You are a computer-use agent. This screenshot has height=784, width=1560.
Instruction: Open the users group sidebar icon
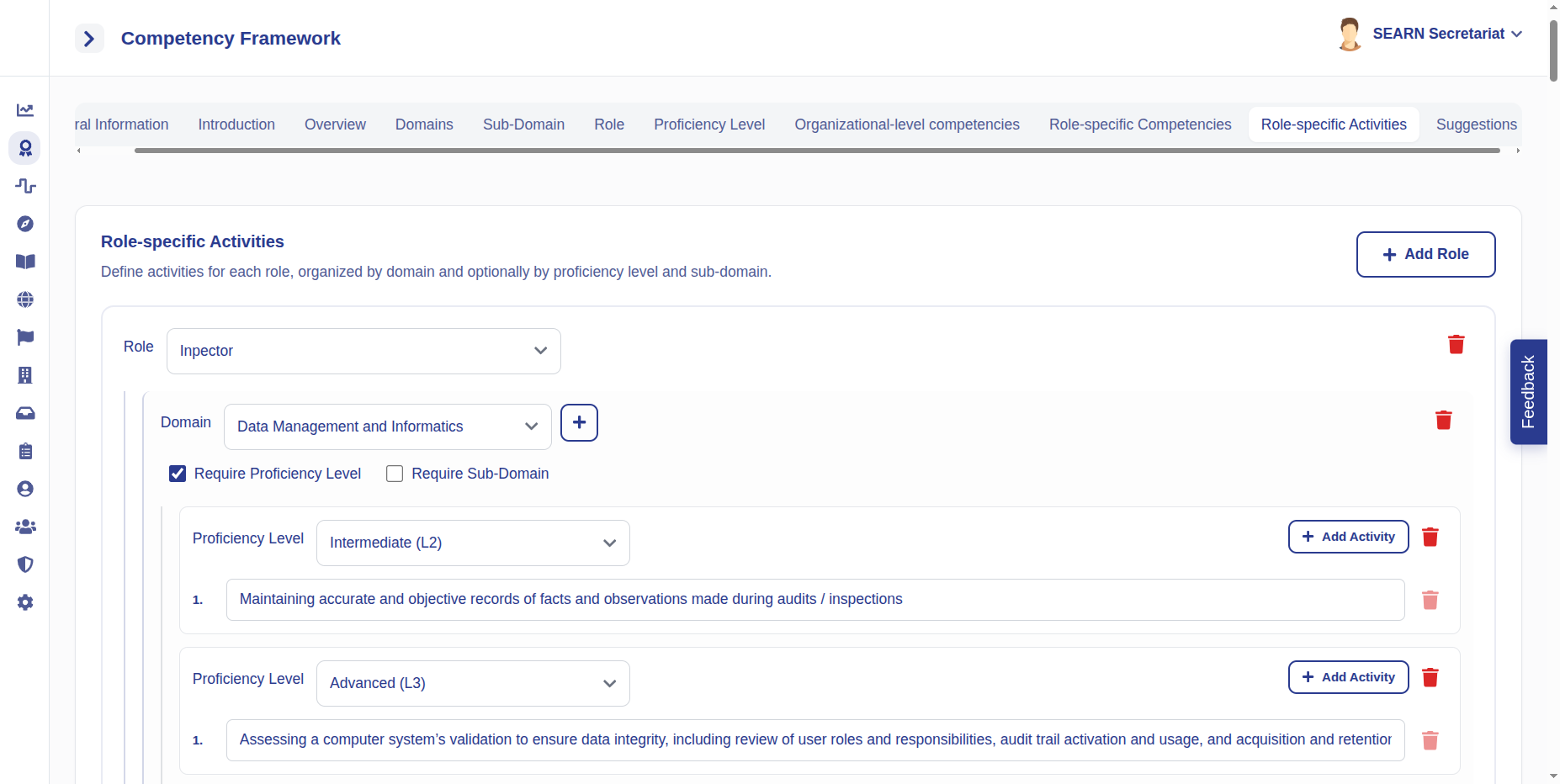[x=25, y=527]
